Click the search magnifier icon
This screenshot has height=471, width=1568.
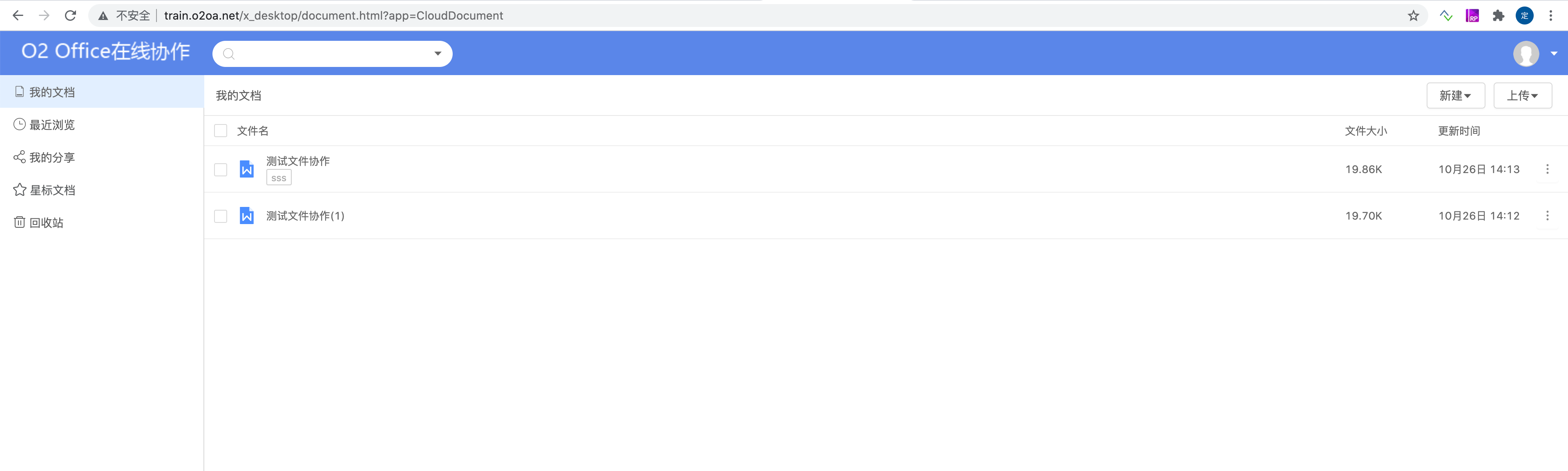(x=229, y=54)
